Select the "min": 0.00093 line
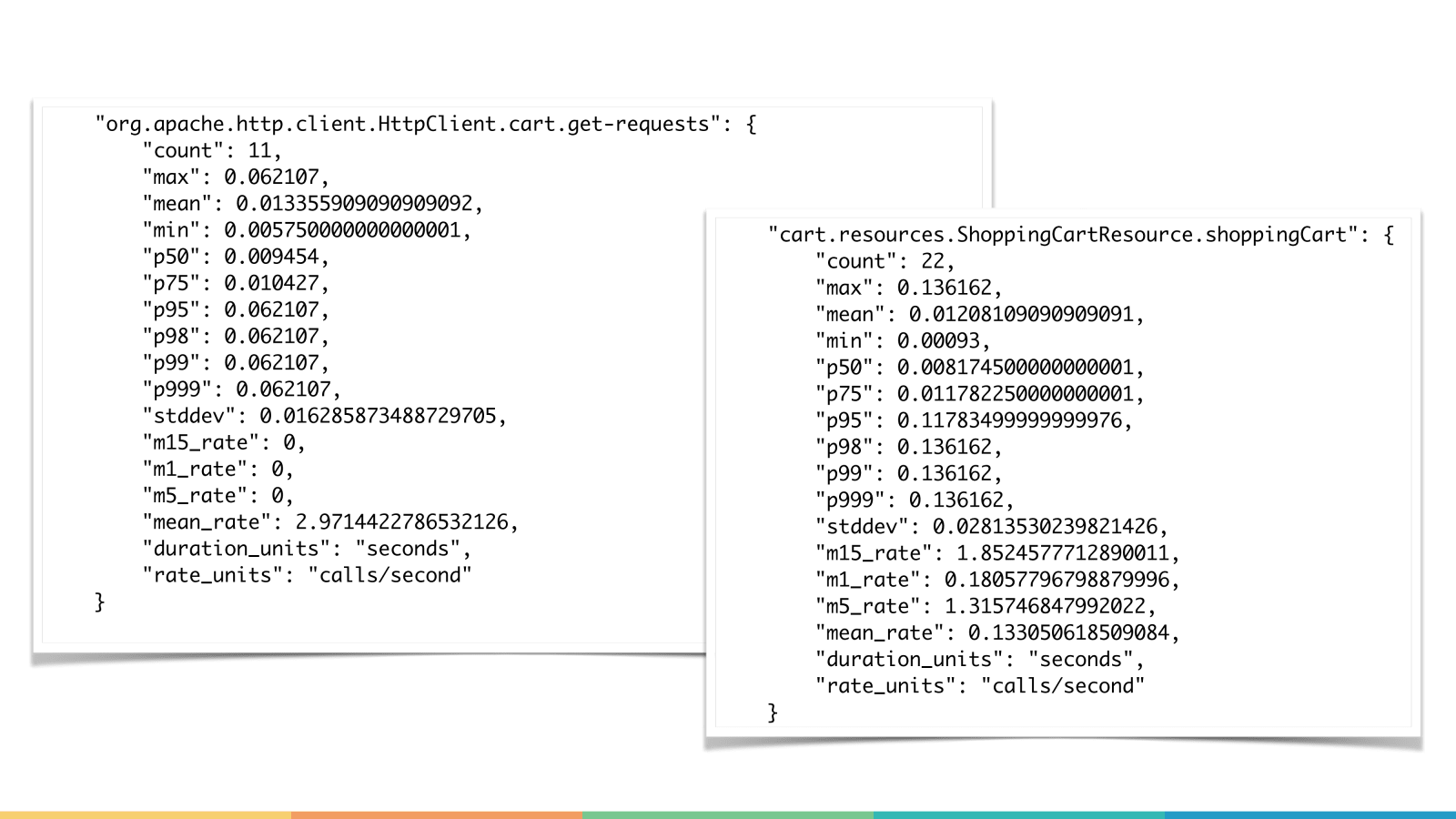The image size is (1456, 819). pyautogui.click(x=903, y=340)
